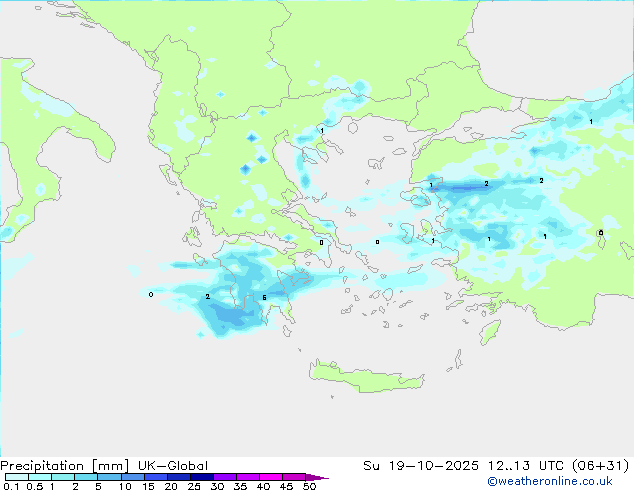This screenshot has width=634, height=490.
Task: Click the 0.5 to 1 mm legend swatch
Action: [x=40, y=477]
